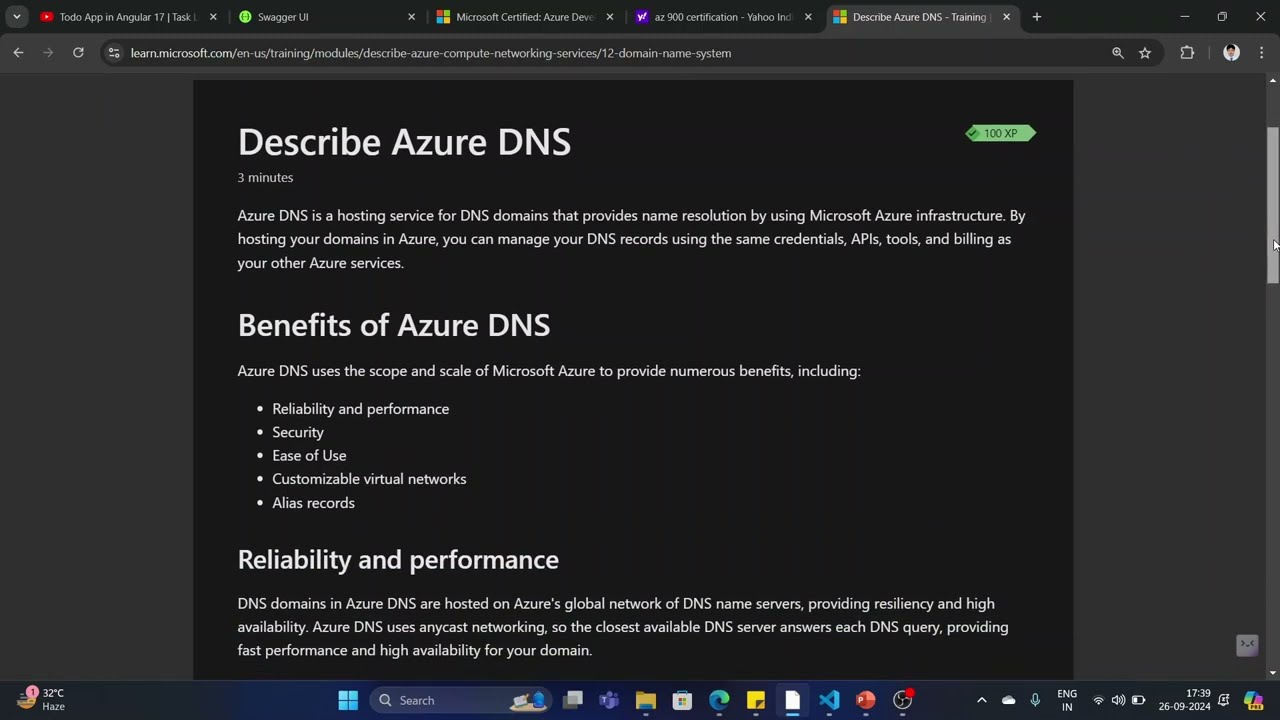Screen dimensions: 1280x720
Task: Open the recording app with the red dot
Action: (x=903, y=700)
